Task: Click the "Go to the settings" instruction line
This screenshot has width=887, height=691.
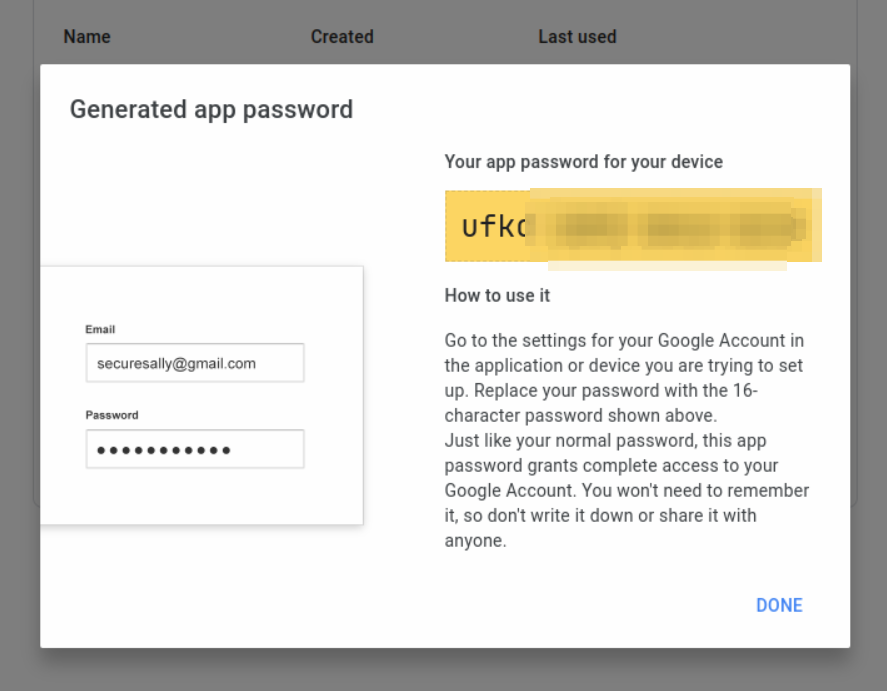Action: tap(624, 341)
